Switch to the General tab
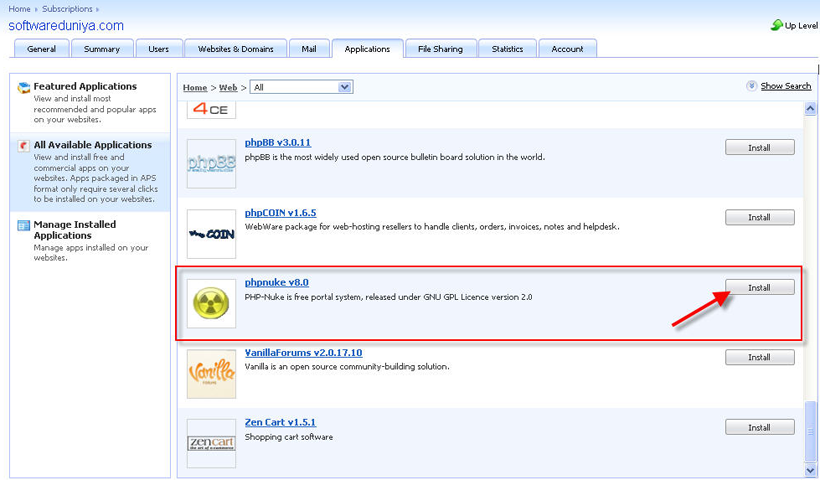This screenshot has width=820, height=480. tap(41, 49)
